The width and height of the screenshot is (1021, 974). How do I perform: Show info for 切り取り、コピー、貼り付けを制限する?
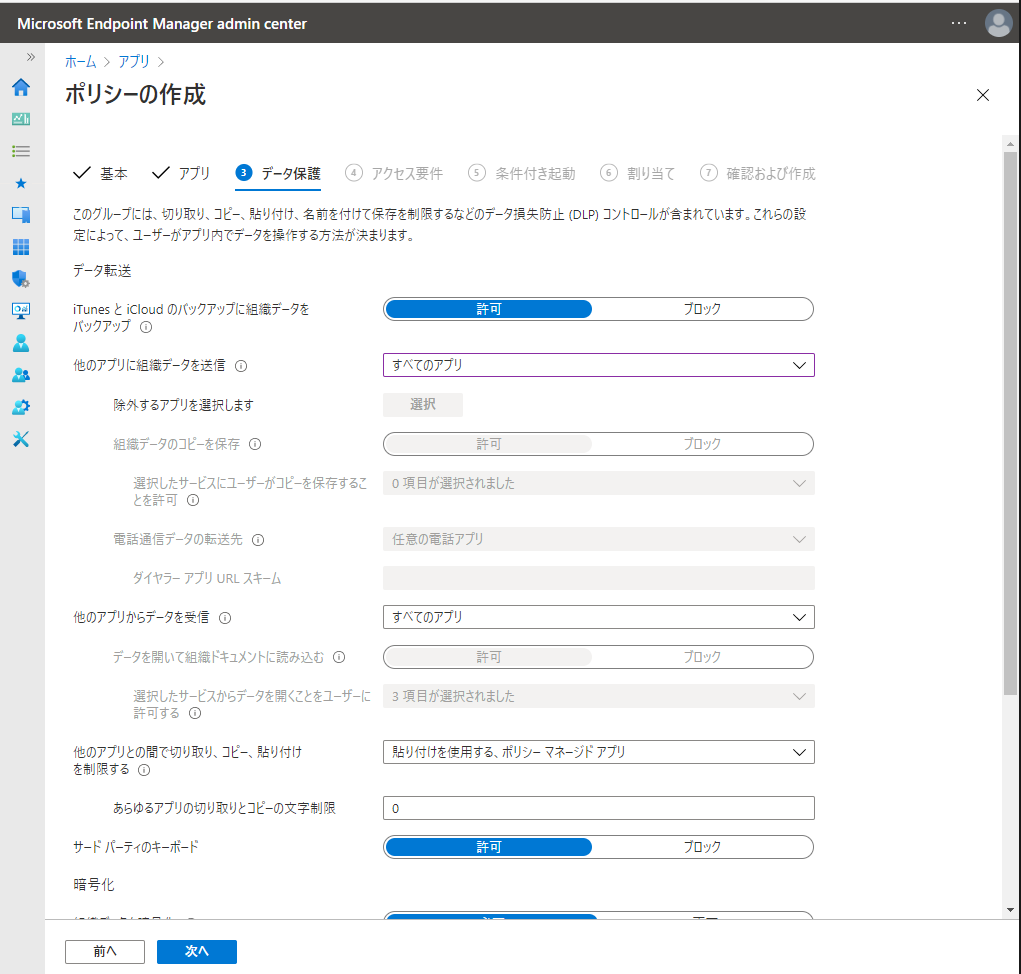pyautogui.click(x=144, y=770)
